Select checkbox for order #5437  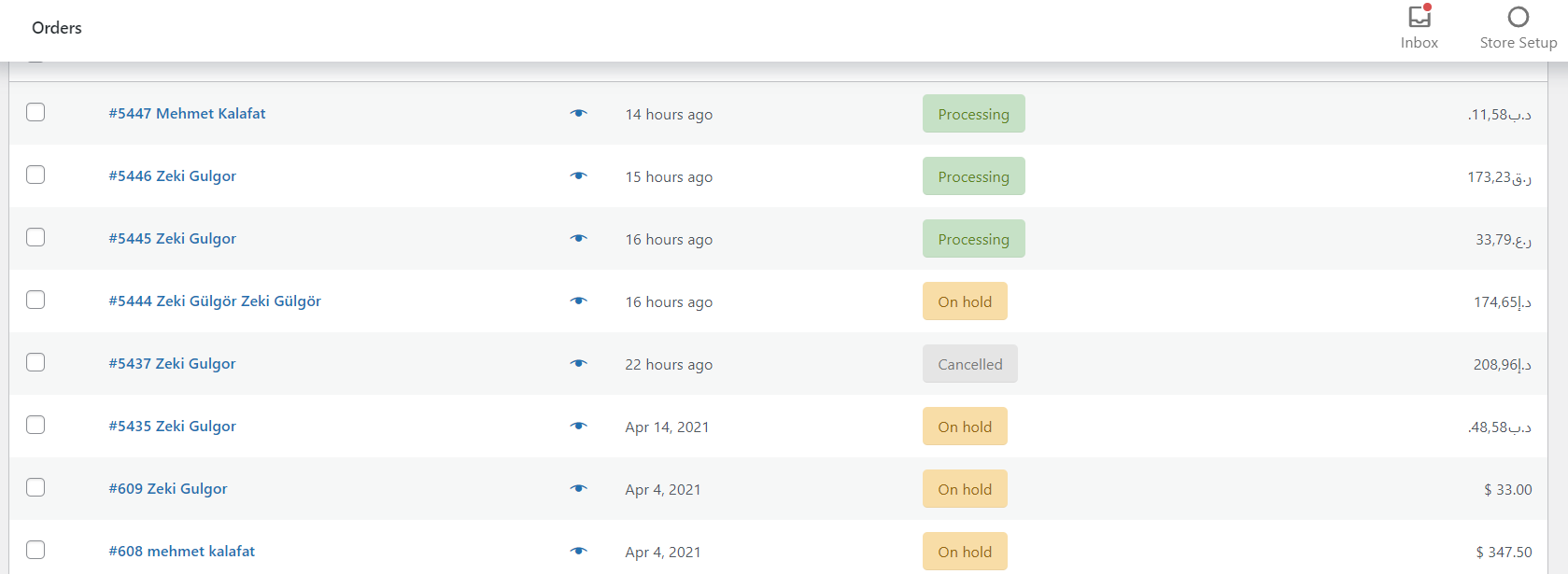(x=35, y=362)
